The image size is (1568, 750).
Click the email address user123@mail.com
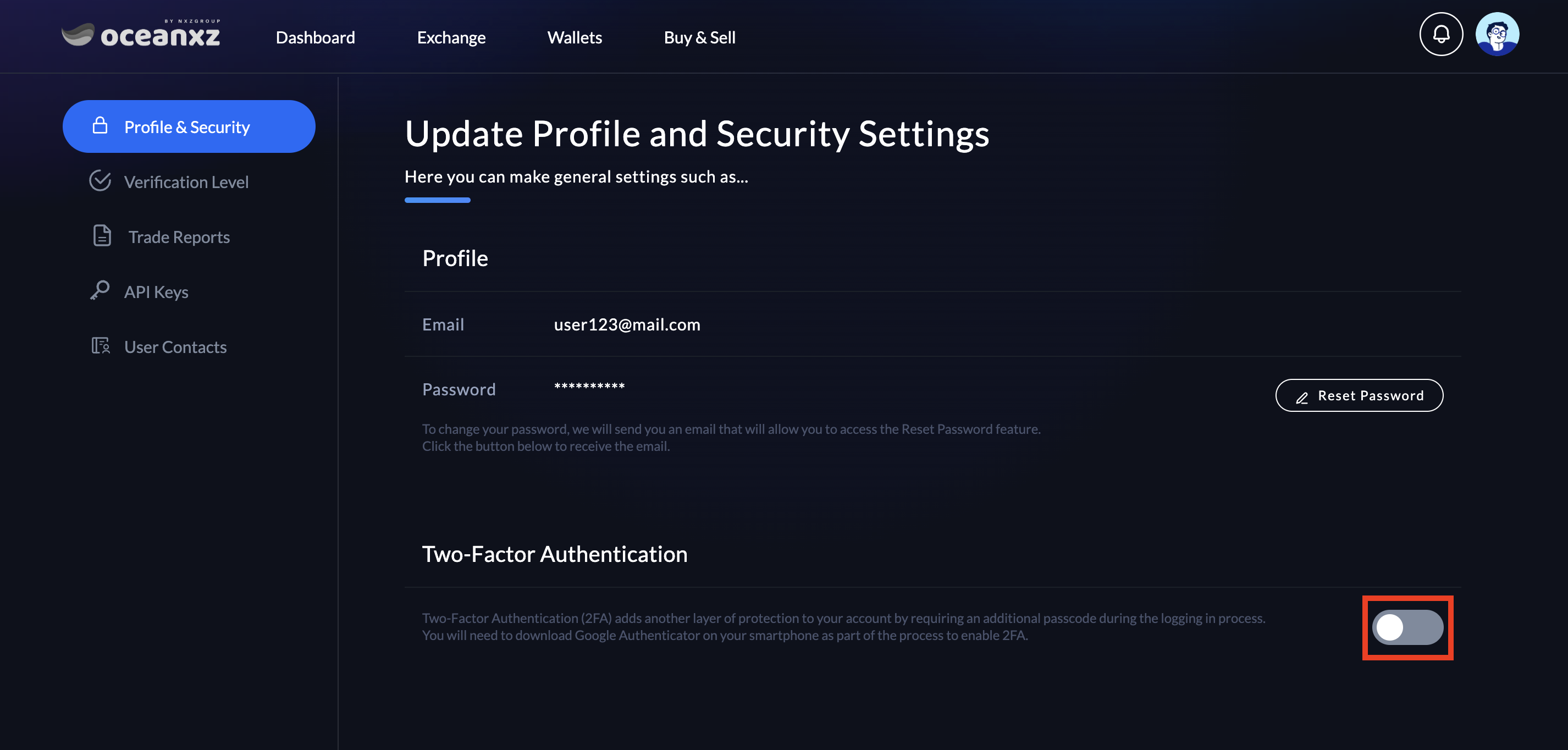point(626,324)
